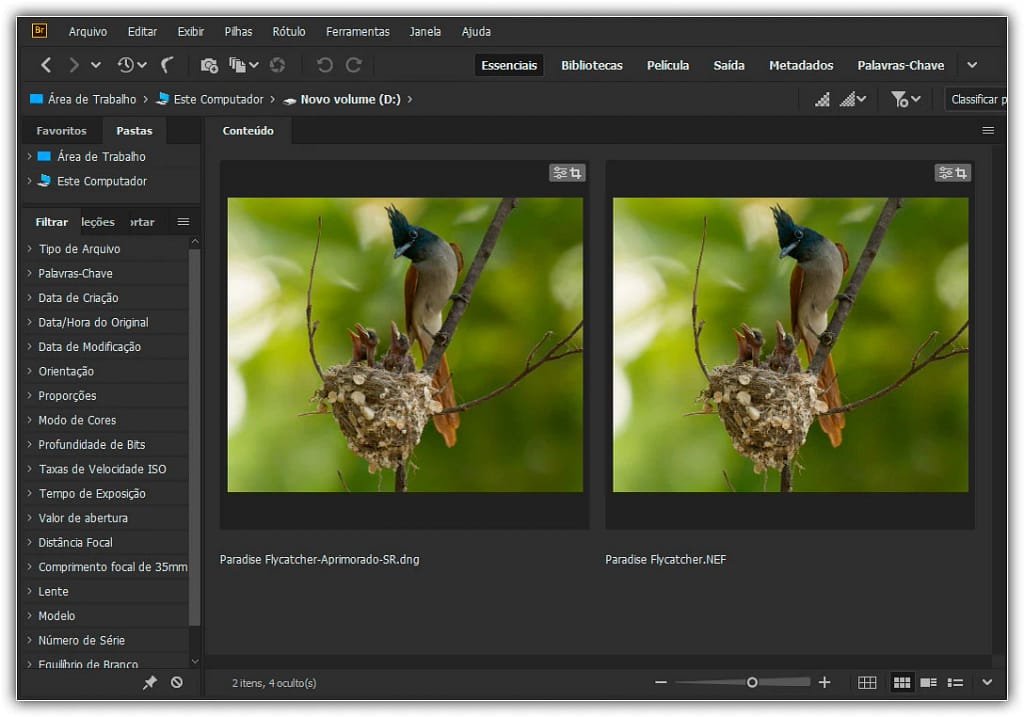1024x717 pixels.
Task: Expand the Palavras-Chave filter
Action: 29,273
